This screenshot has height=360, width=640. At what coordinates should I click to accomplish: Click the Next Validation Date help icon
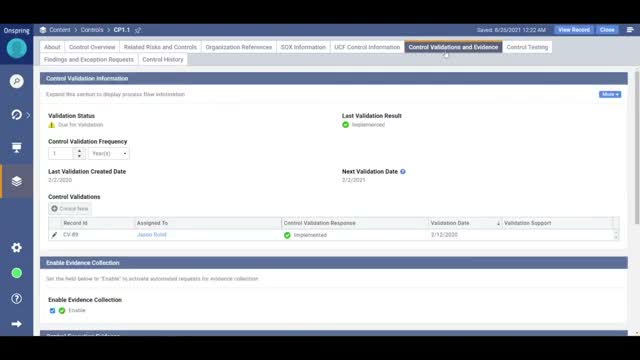pyautogui.click(x=403, y=171)
